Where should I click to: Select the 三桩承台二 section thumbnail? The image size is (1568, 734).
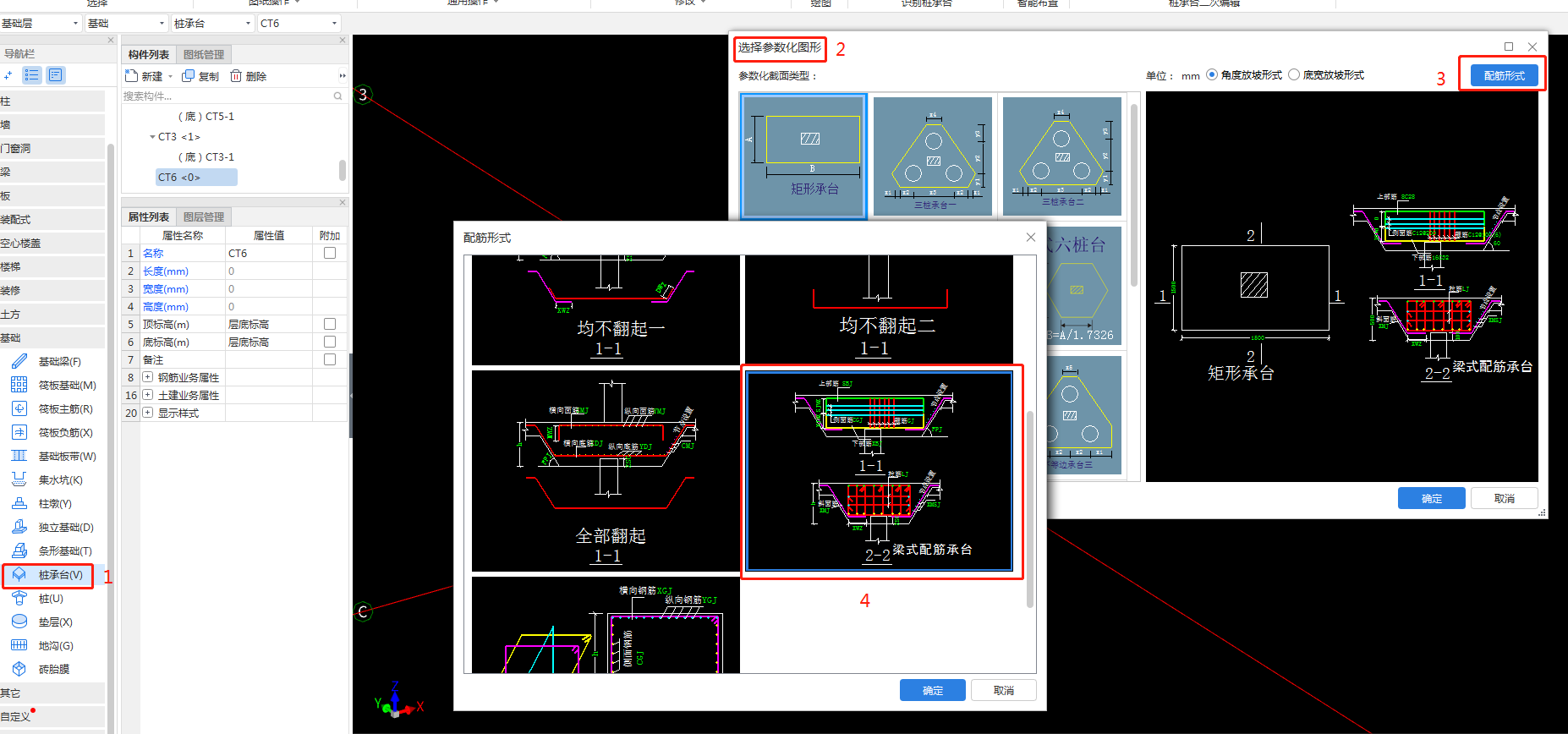tap(1062, 156)
